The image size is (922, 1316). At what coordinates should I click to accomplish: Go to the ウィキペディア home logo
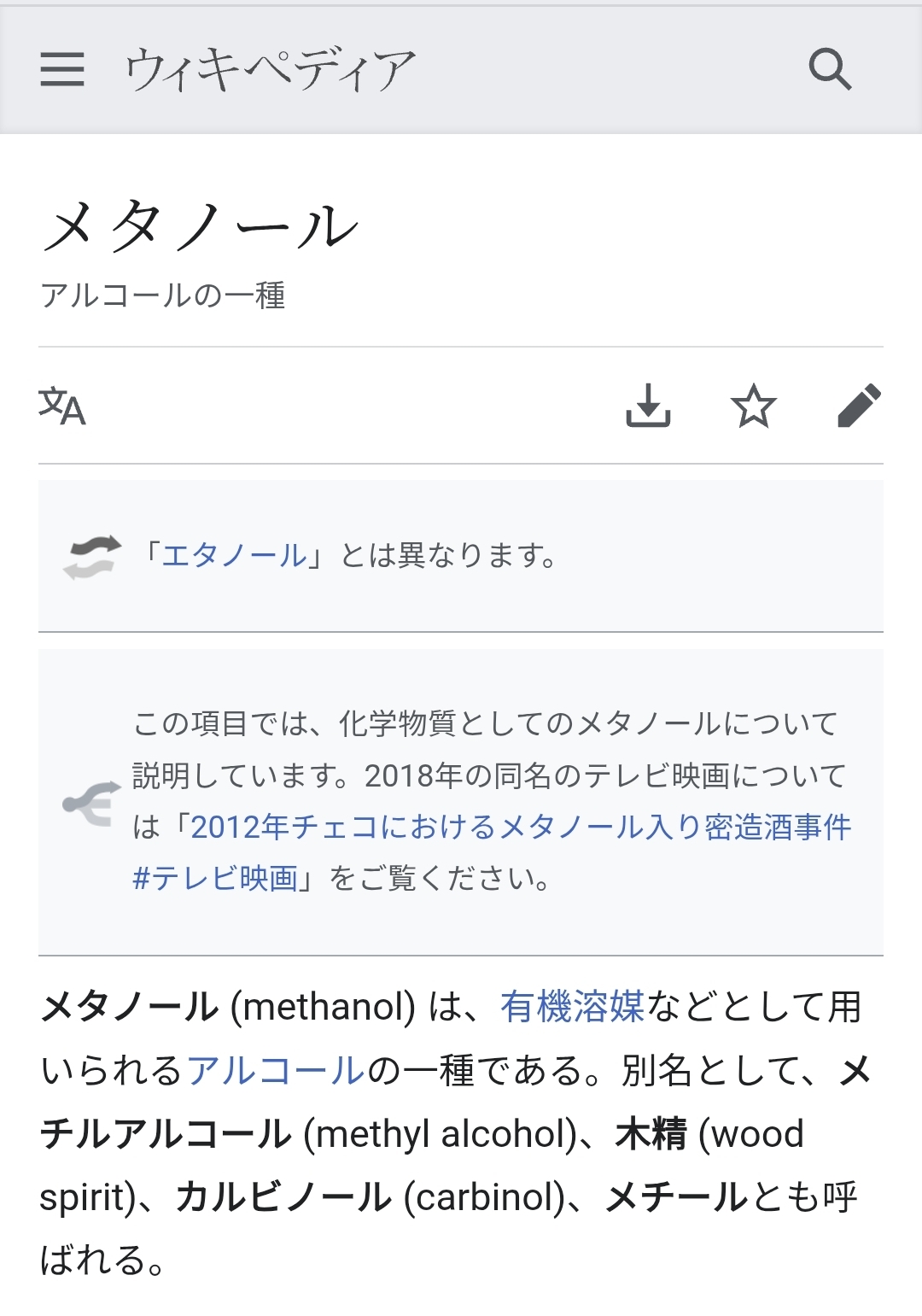(x=270, y=69)
